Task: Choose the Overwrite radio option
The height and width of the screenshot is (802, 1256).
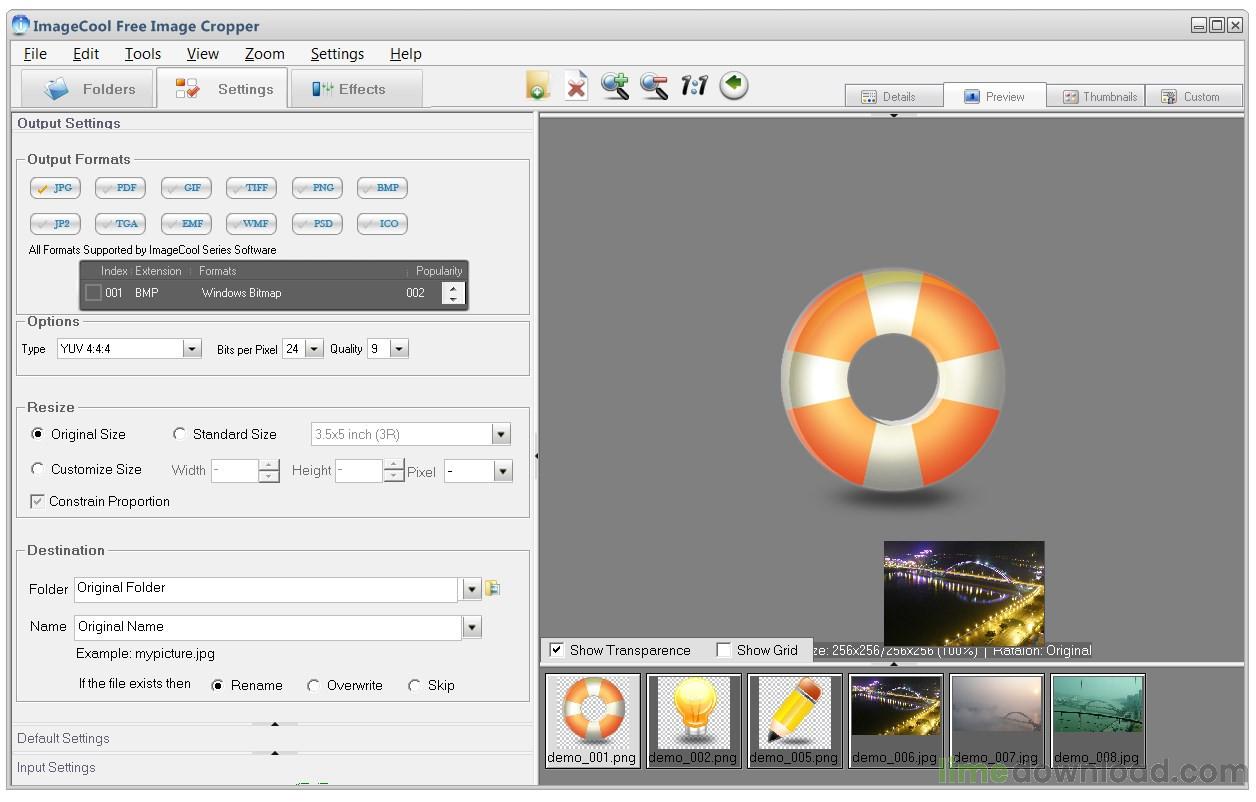Action: click(314, 685)
